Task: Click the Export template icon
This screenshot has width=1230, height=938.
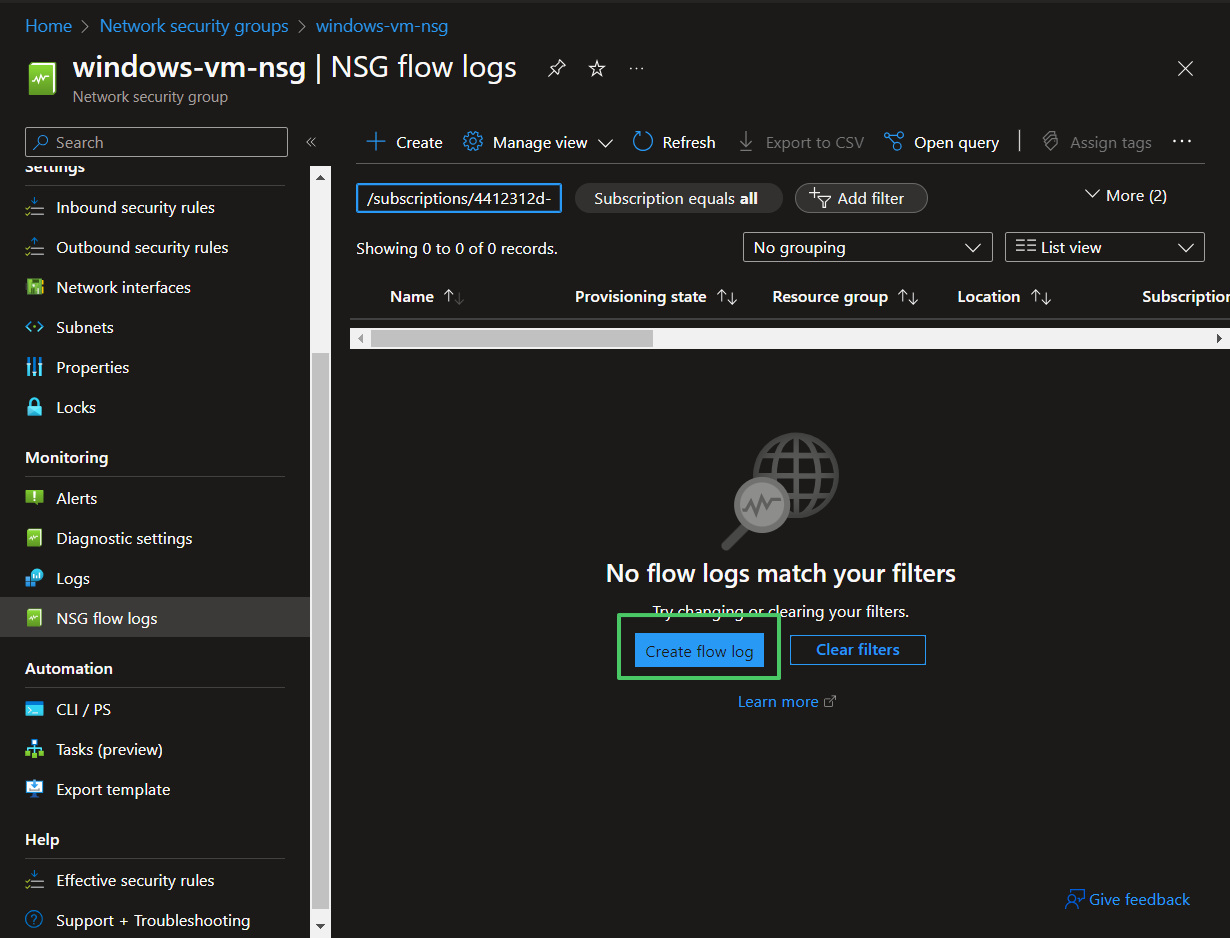Action: coord(35,789)
